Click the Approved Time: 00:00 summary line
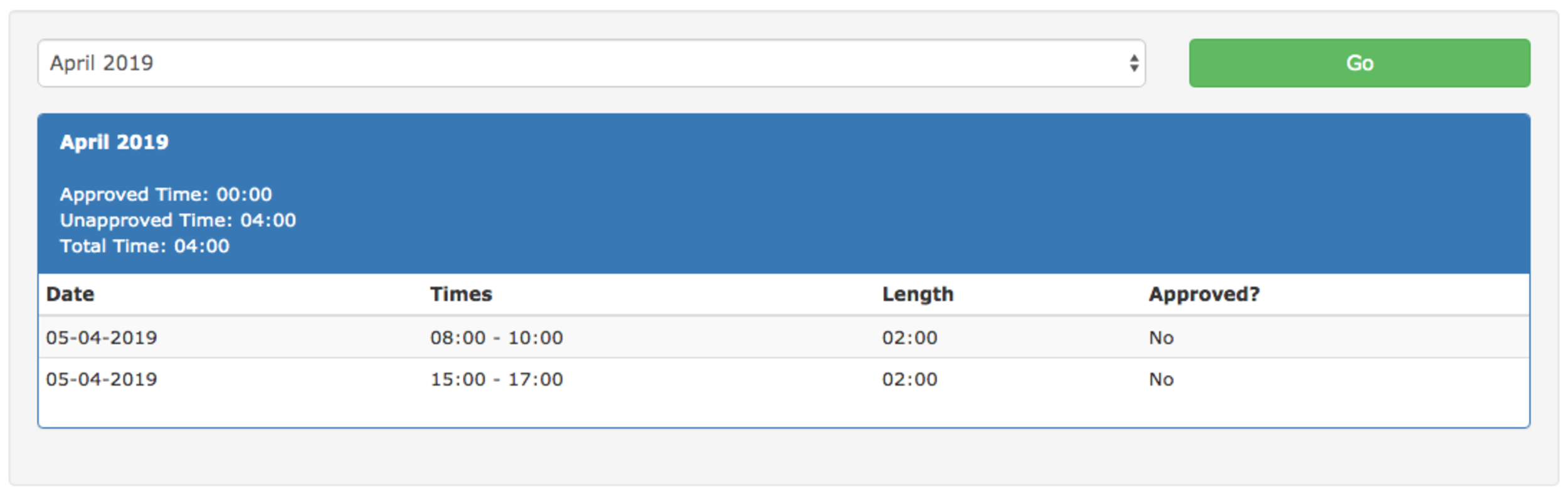The height and width of the screenshot is (496, 1568). click(x=166, y=194)
